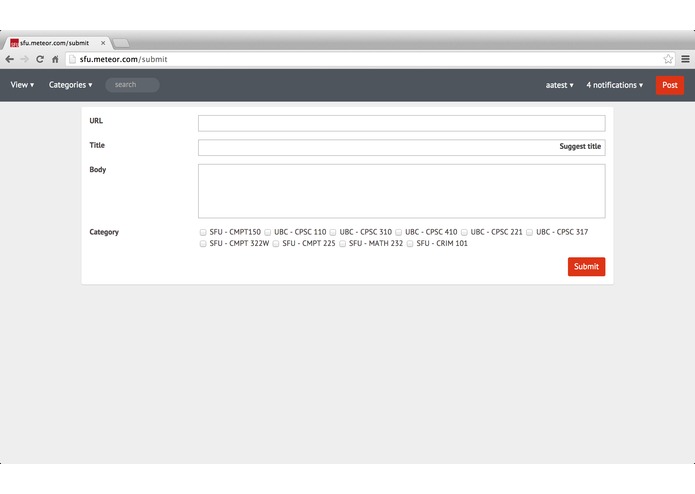The height and width of the screenshot is (494, 695).
Task: Check the SFU - CMPT 322W category
Action: (203, 244)
